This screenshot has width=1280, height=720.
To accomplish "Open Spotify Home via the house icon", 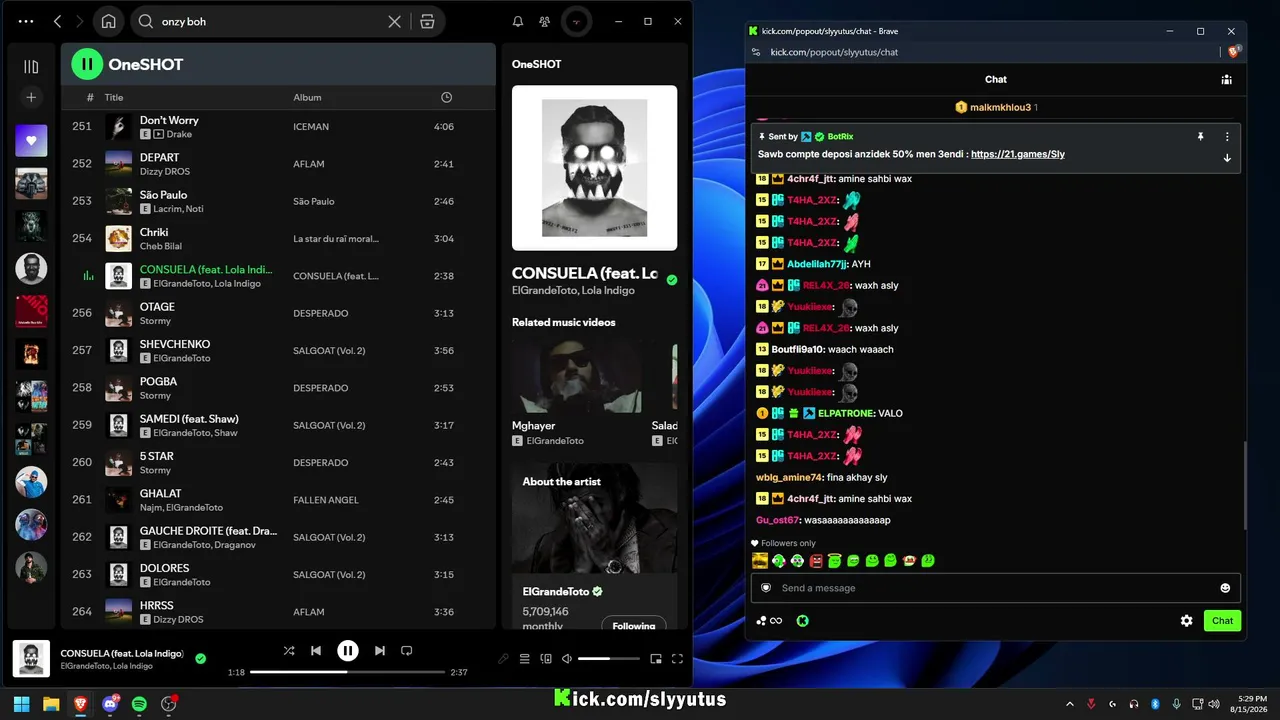I will click(x=108, y=21).
